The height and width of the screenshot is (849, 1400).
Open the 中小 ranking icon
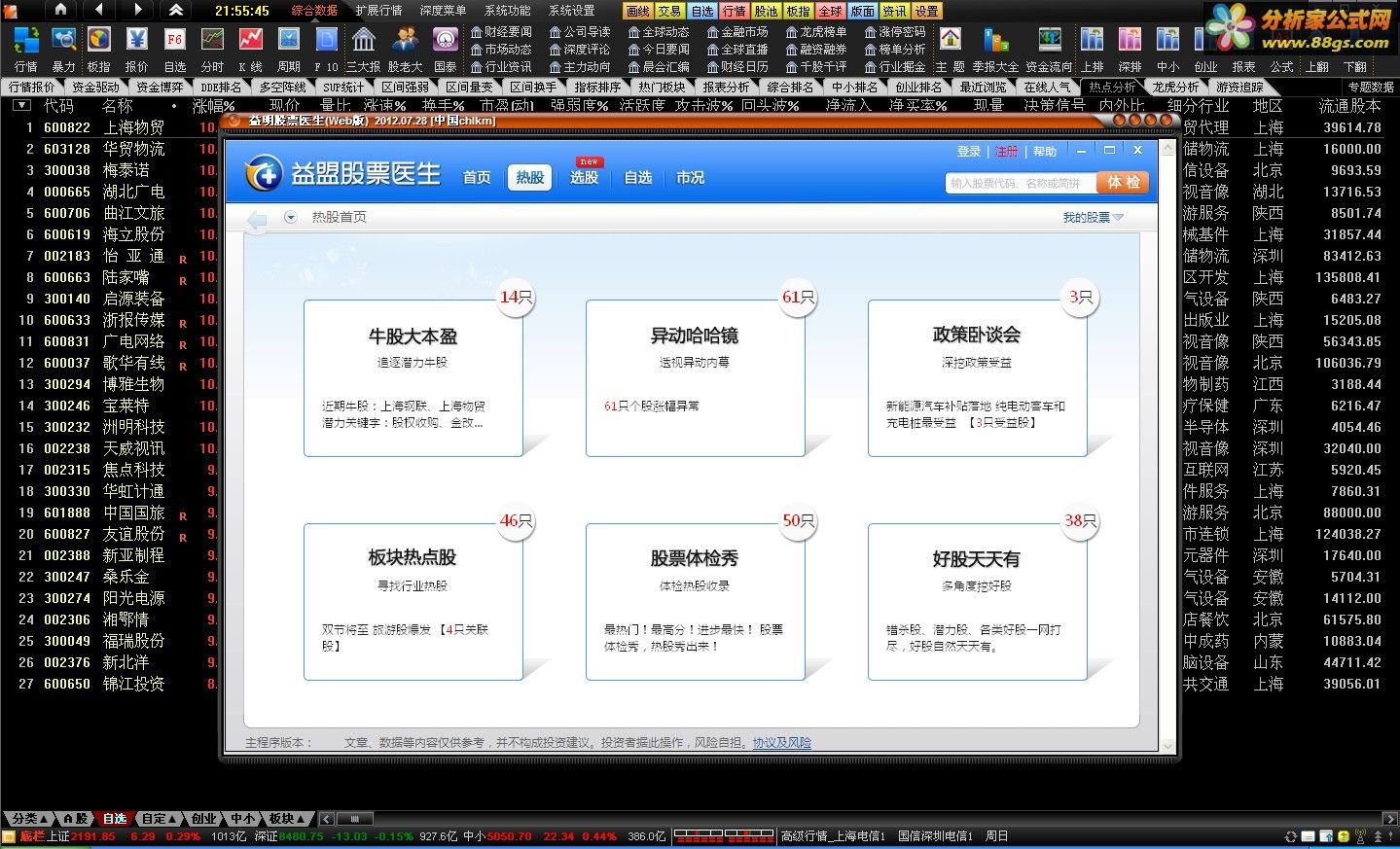point(1168,40)
